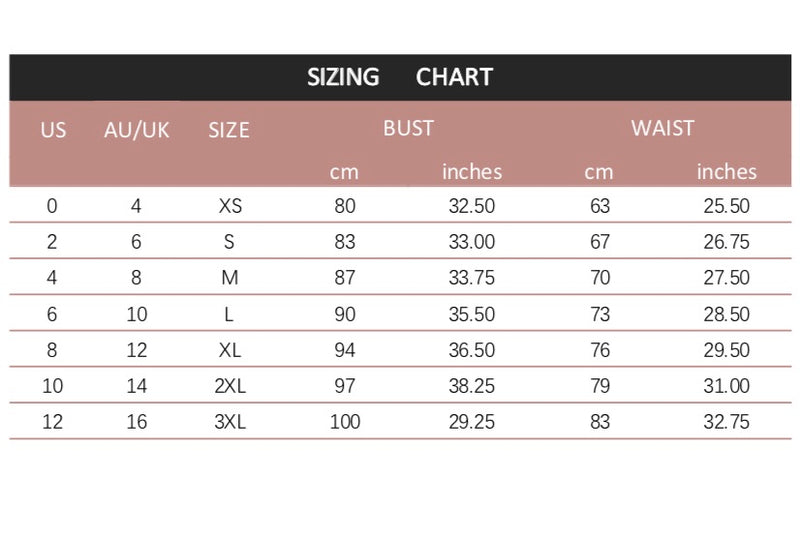The height and width of the screenshot is (538, 800).
Task: Click the SIZING CHART title banner
Action: (x=400, y=78)
